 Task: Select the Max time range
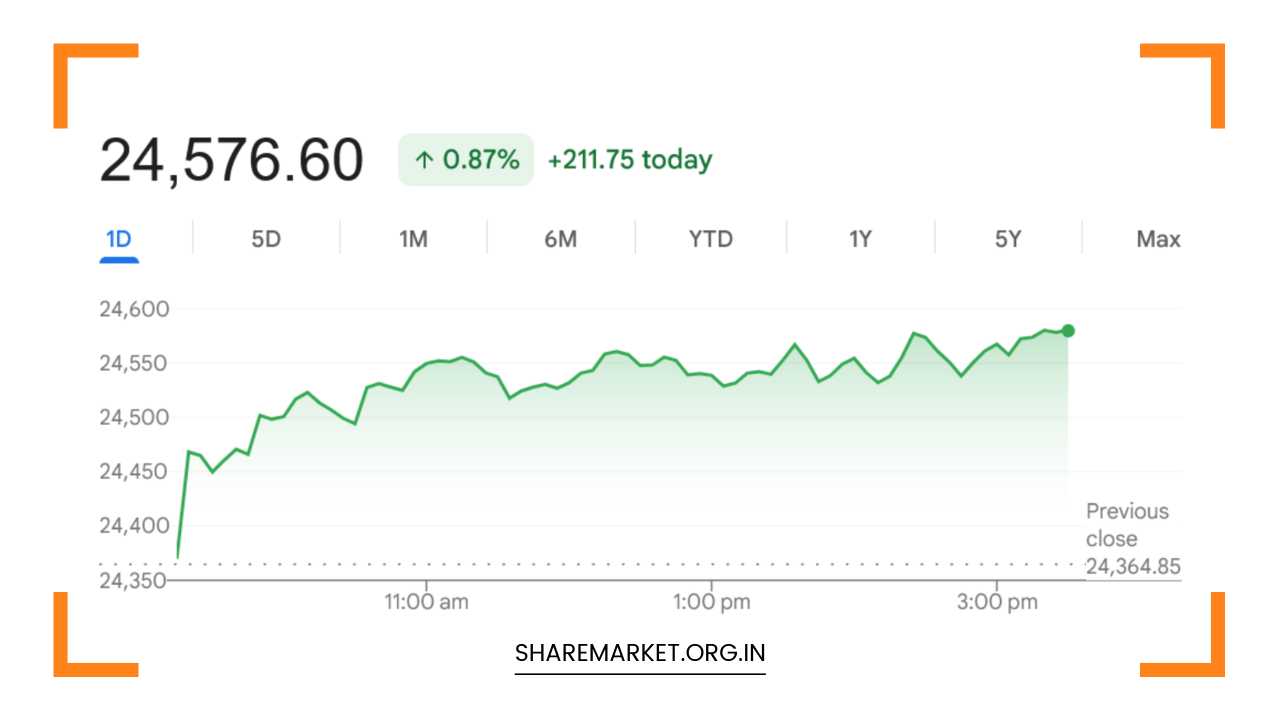pyautogui.click(x=1158, y=239)
